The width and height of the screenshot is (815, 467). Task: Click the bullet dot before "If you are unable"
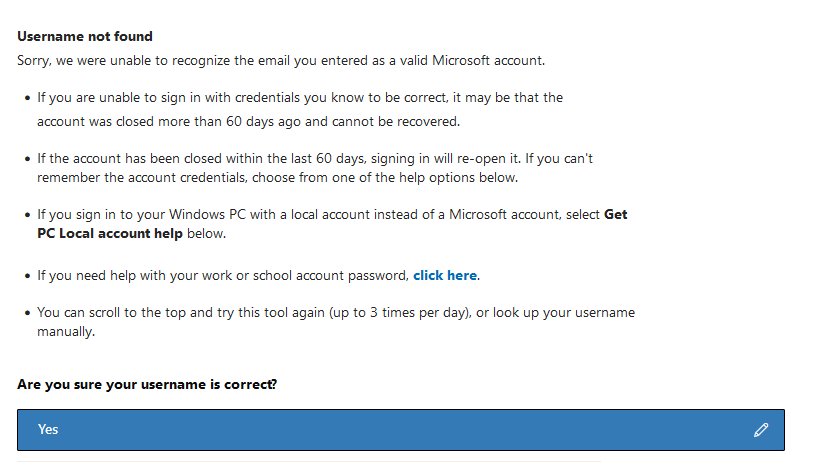click(26, 99)
